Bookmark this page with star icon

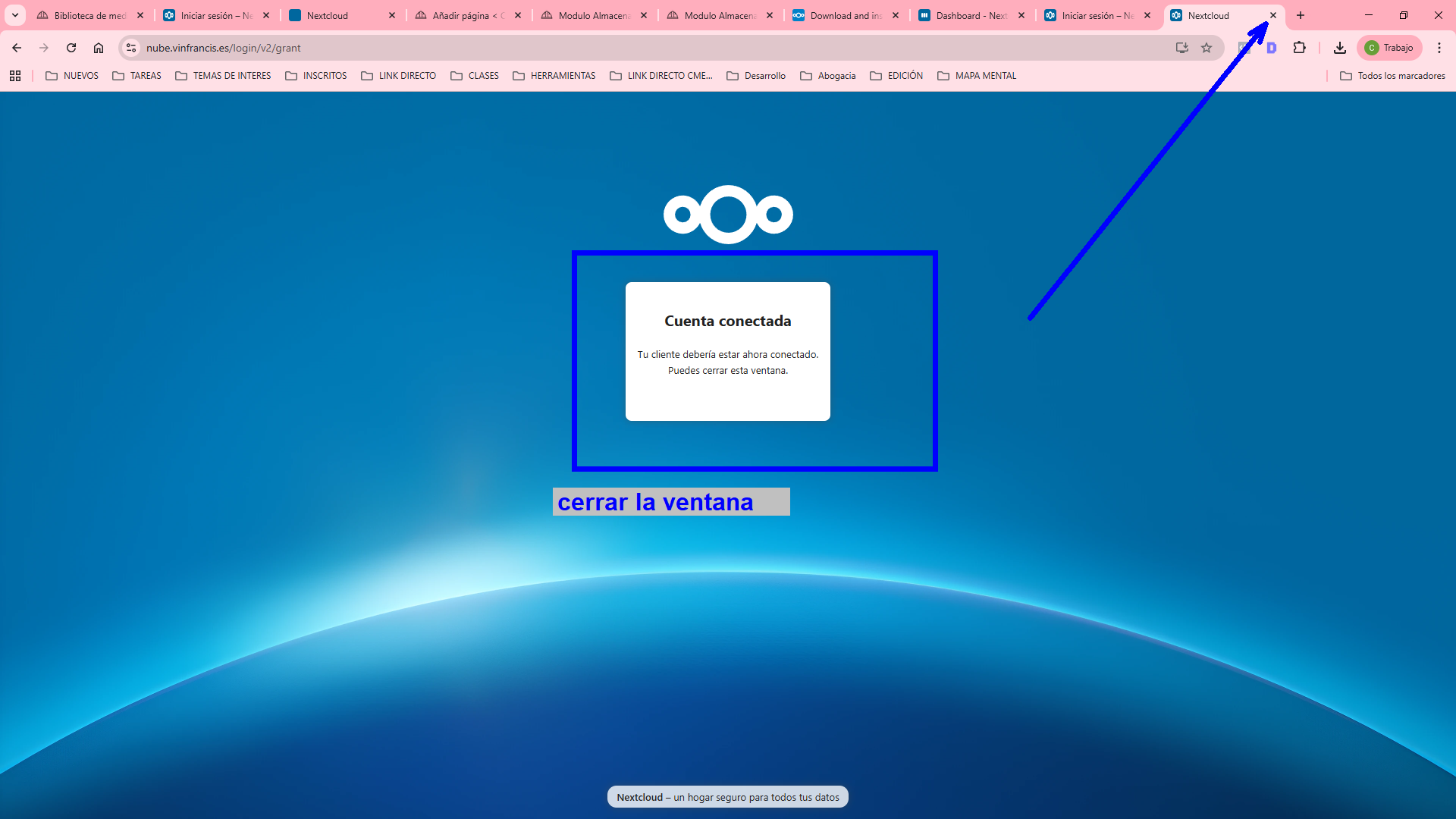tap(1207, 48)
